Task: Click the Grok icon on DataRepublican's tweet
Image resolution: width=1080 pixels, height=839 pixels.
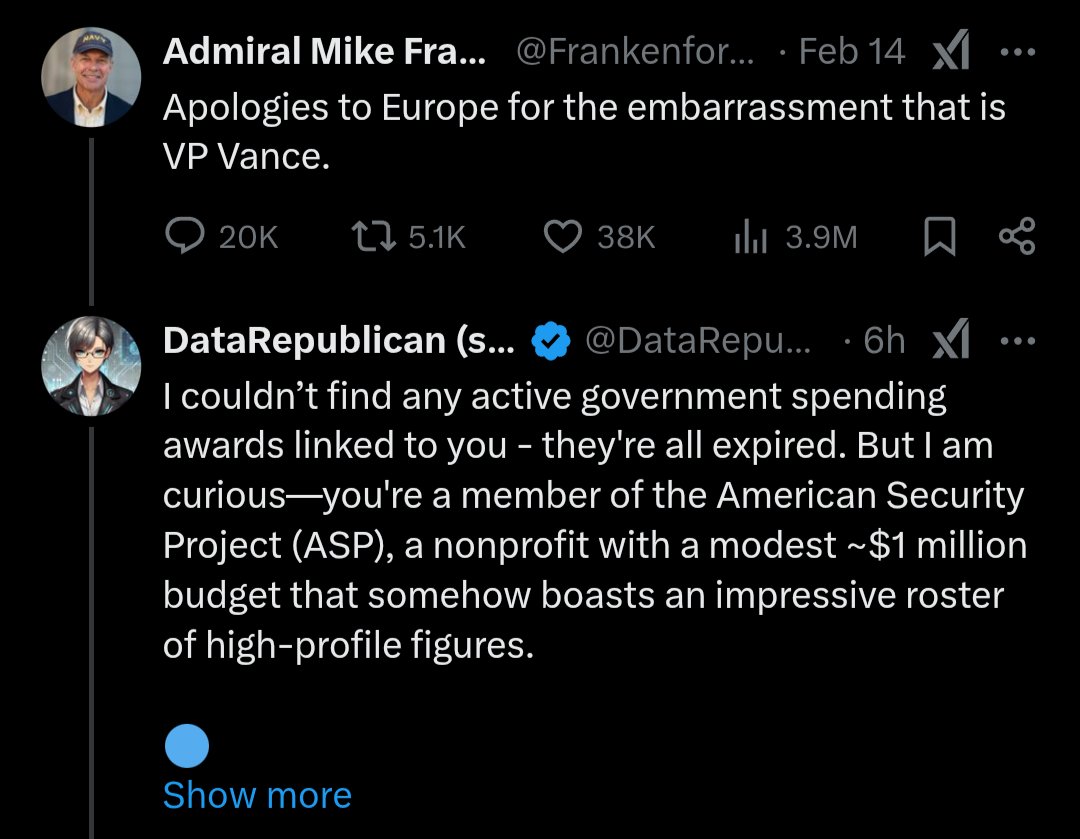Action: coord(951,340)
